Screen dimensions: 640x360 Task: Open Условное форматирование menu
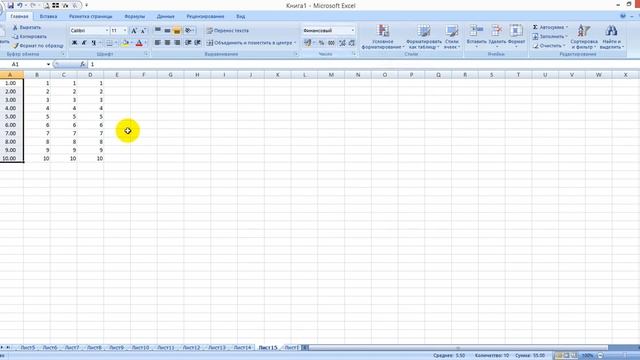point(383,37)
